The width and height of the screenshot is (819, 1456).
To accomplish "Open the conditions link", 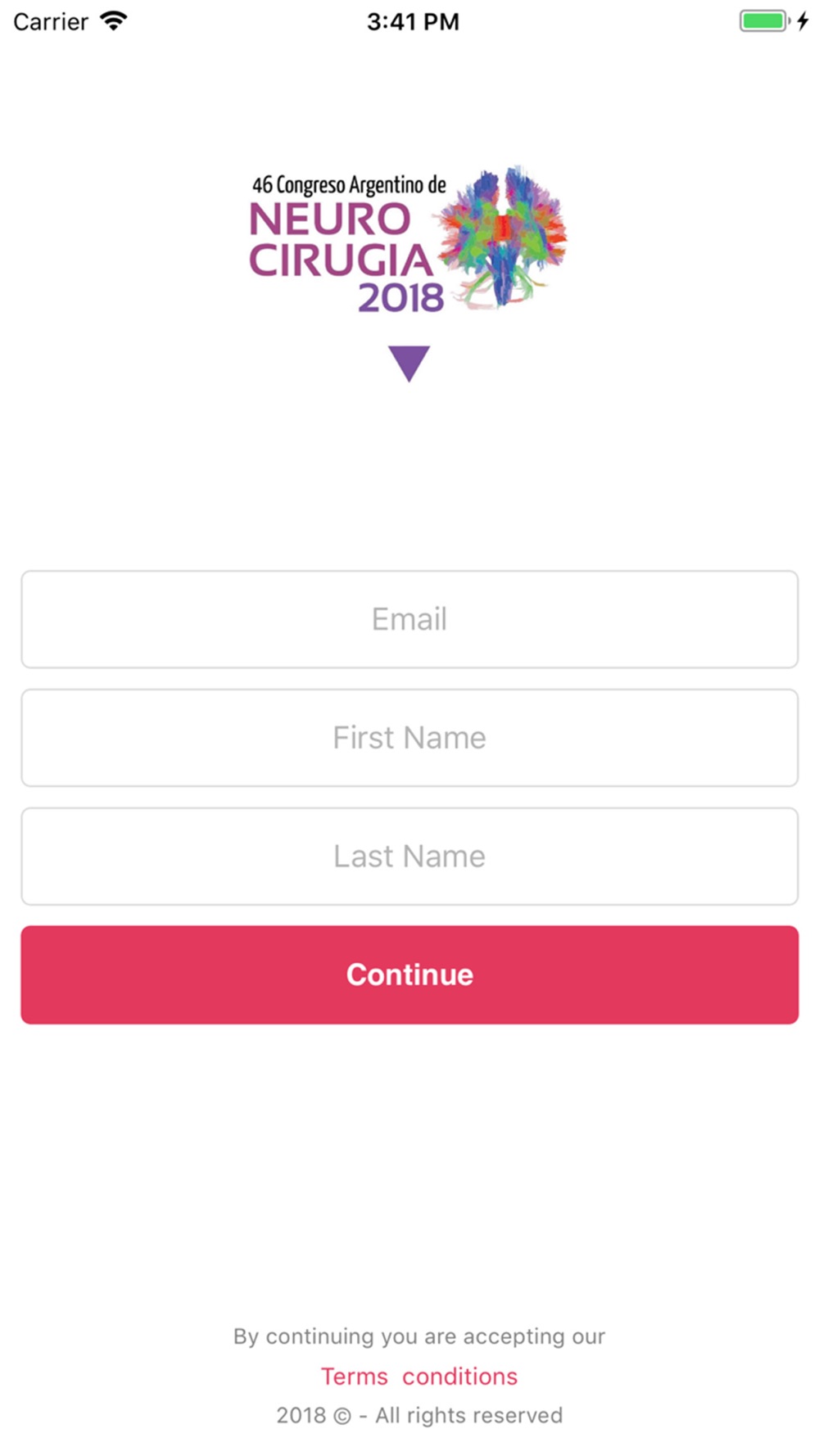I will (460, 1377).
